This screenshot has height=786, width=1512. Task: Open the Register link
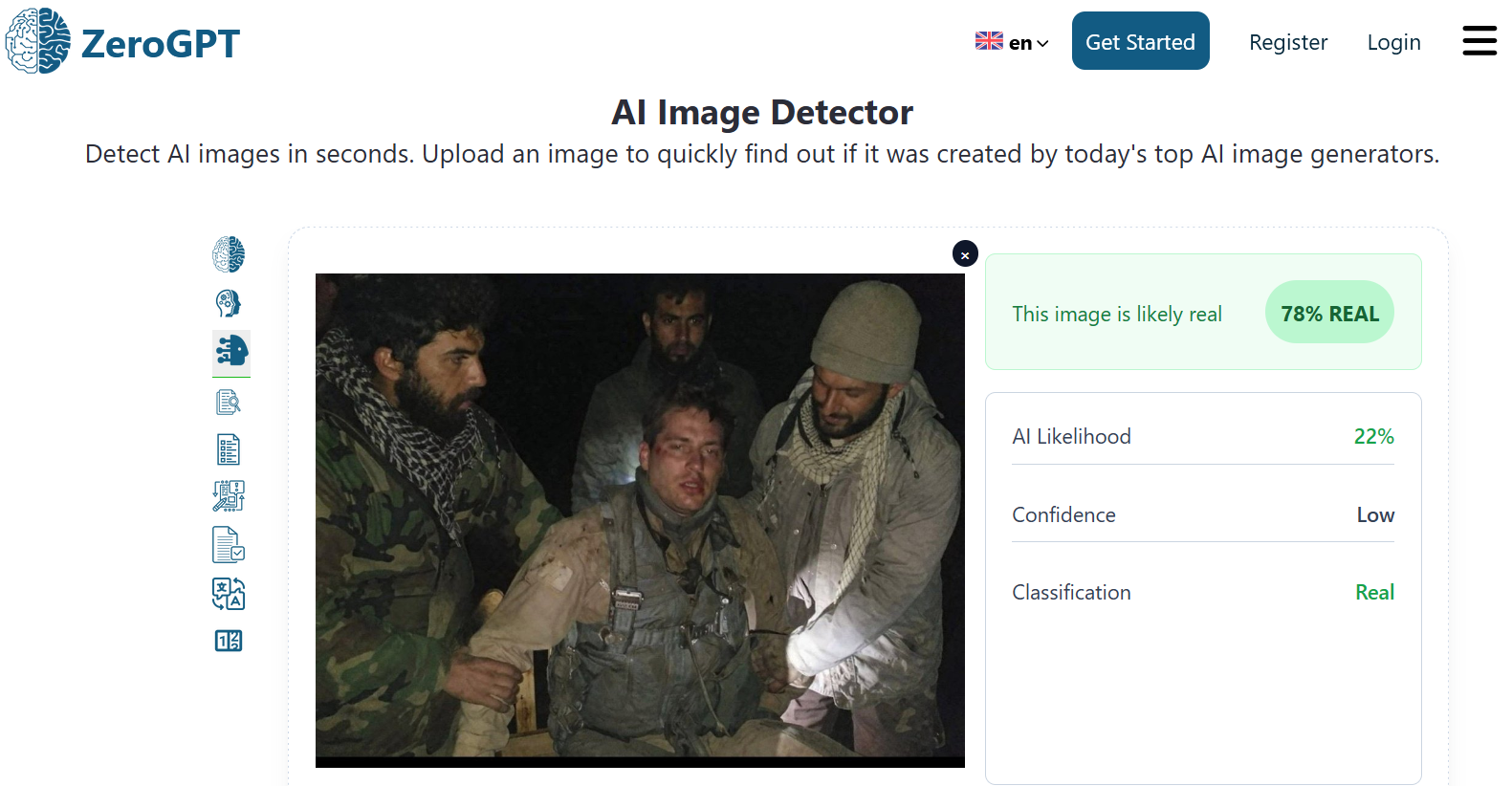[x=1288, y=42]
